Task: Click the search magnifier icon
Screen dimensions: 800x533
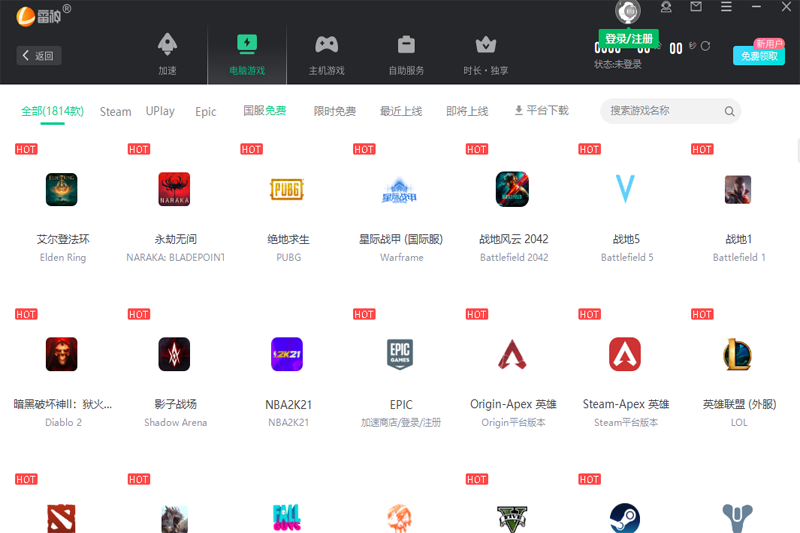Action: click(x=730, y=111)
